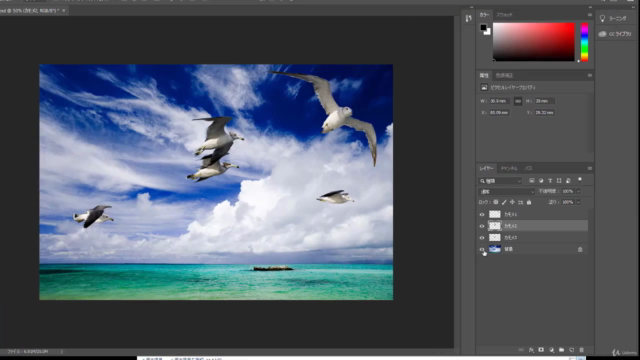The width and height of the screenshot is (640, 360).
Task: Filter layers by adjustment layers icon
Action: coord(541,180)
